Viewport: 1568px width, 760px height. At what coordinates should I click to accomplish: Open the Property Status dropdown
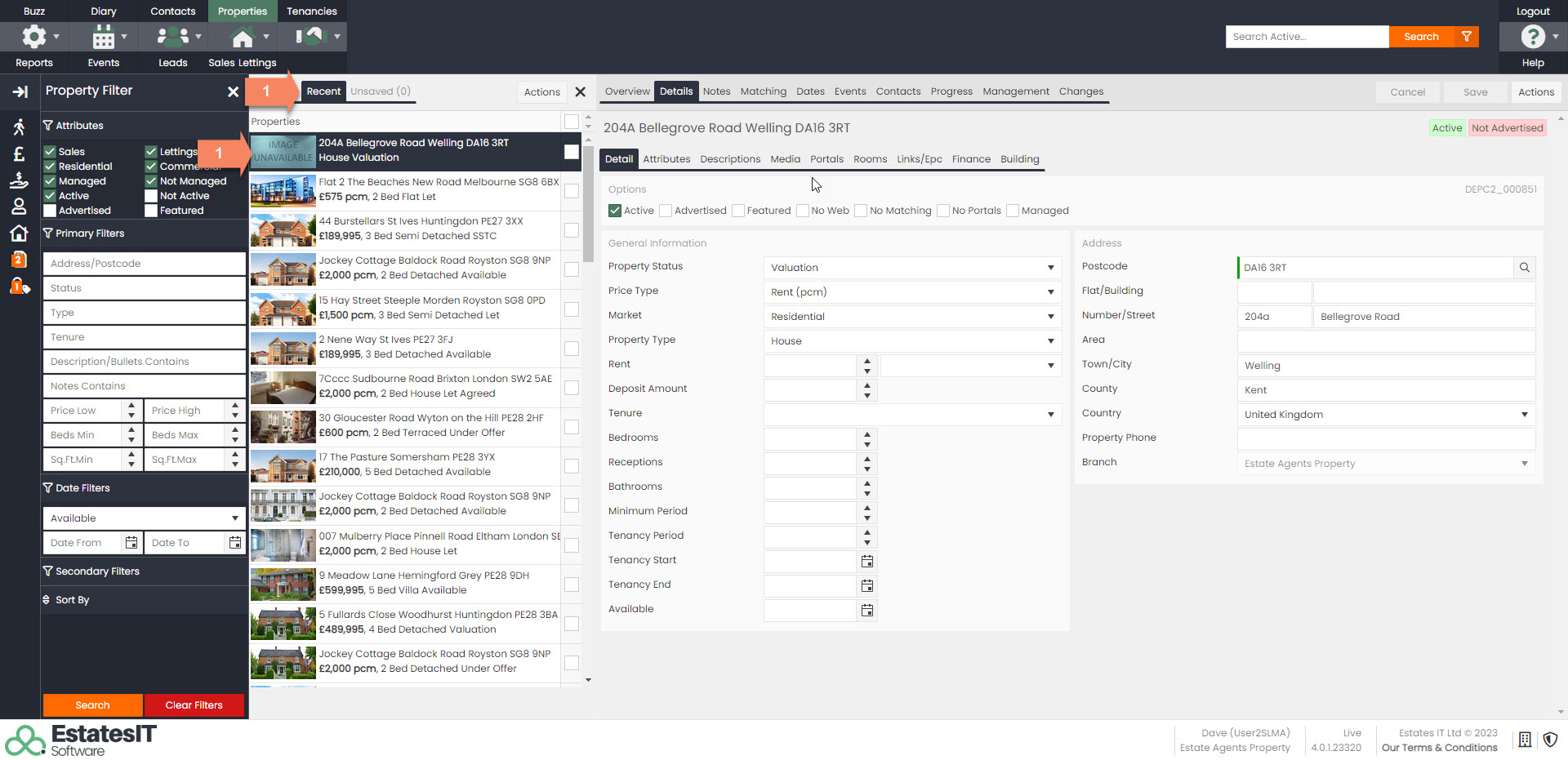pos(911,268)
